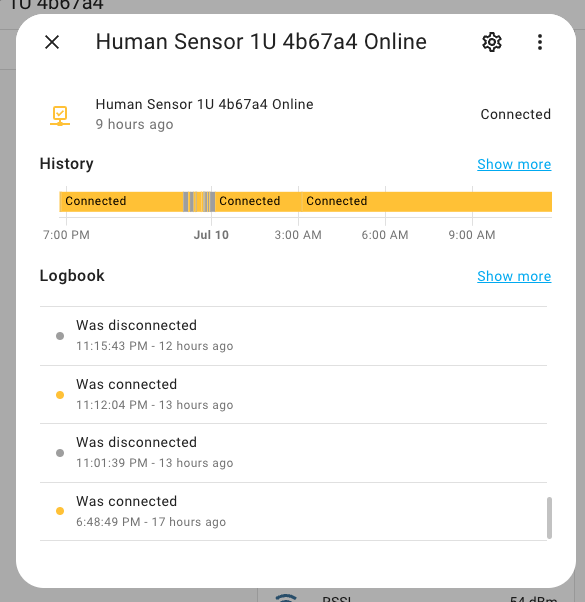Click the gray dot for 11:15:43 PM entry
This screenshot has width=585, height=602.
[60, 336]
